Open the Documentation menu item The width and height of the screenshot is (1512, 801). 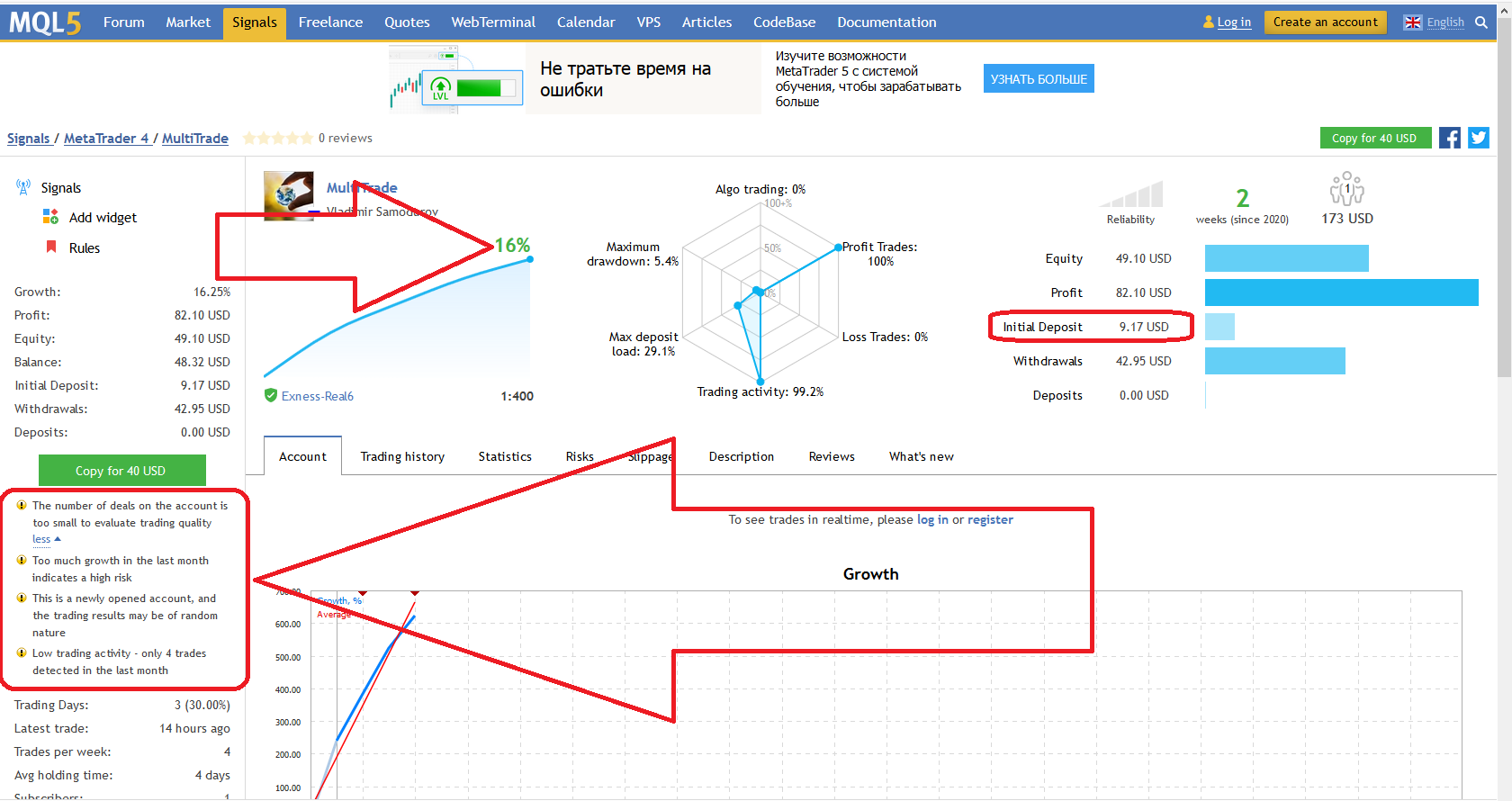pyautogui.click(x=886, y=22)
